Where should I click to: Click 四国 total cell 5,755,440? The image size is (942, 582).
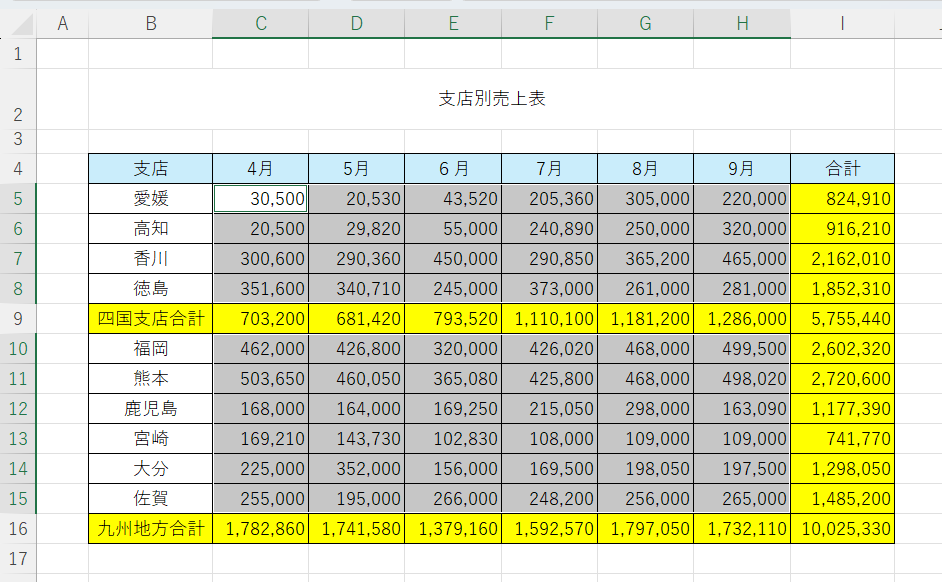pos(842,319)
